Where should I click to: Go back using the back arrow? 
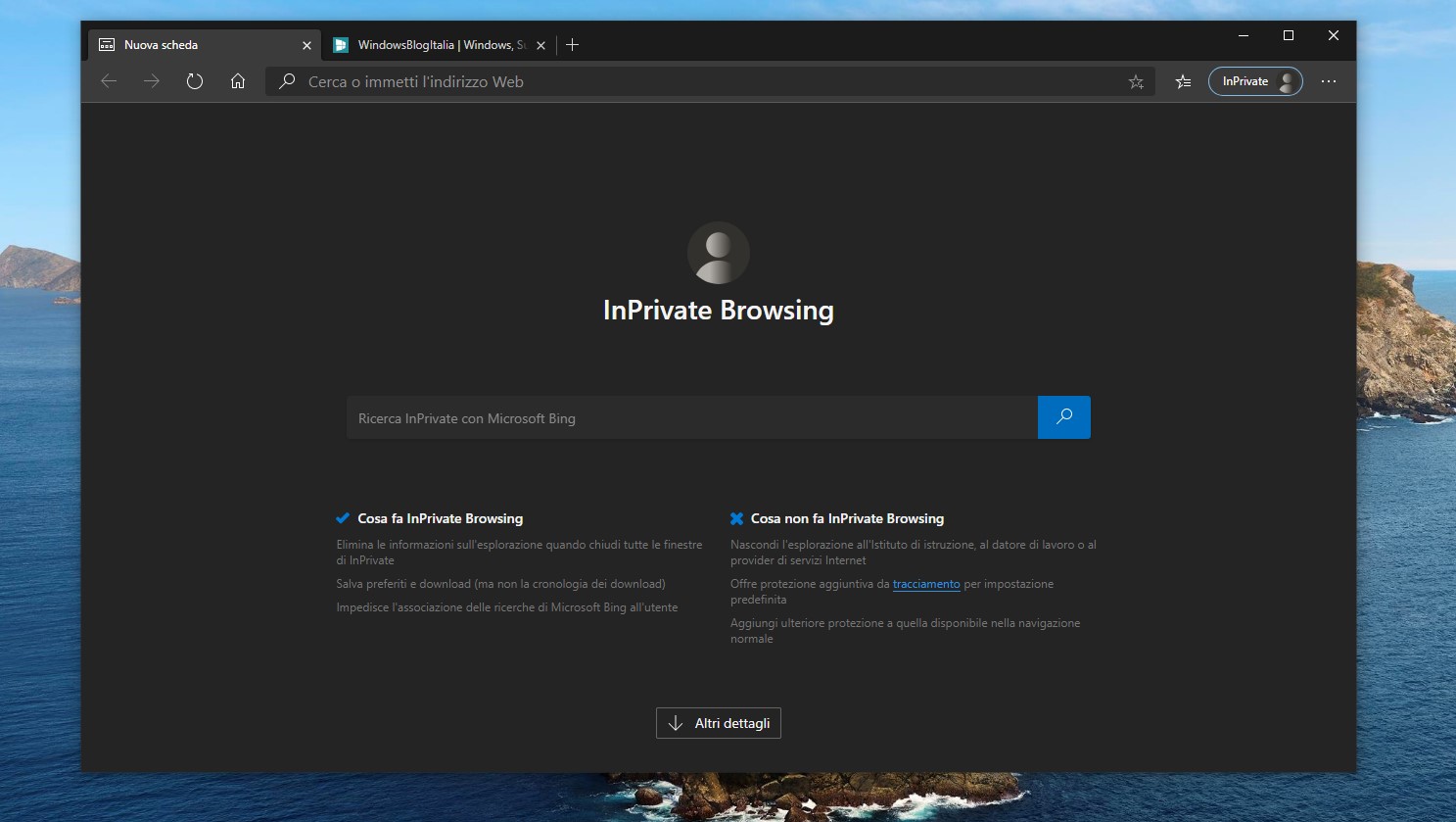click(x=109, y=81)
